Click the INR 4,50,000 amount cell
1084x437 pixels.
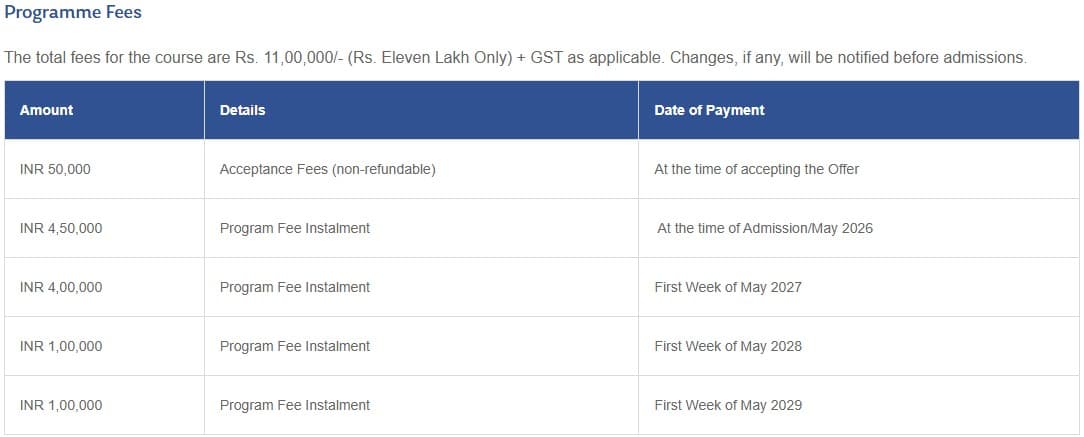tap(61, 228)
